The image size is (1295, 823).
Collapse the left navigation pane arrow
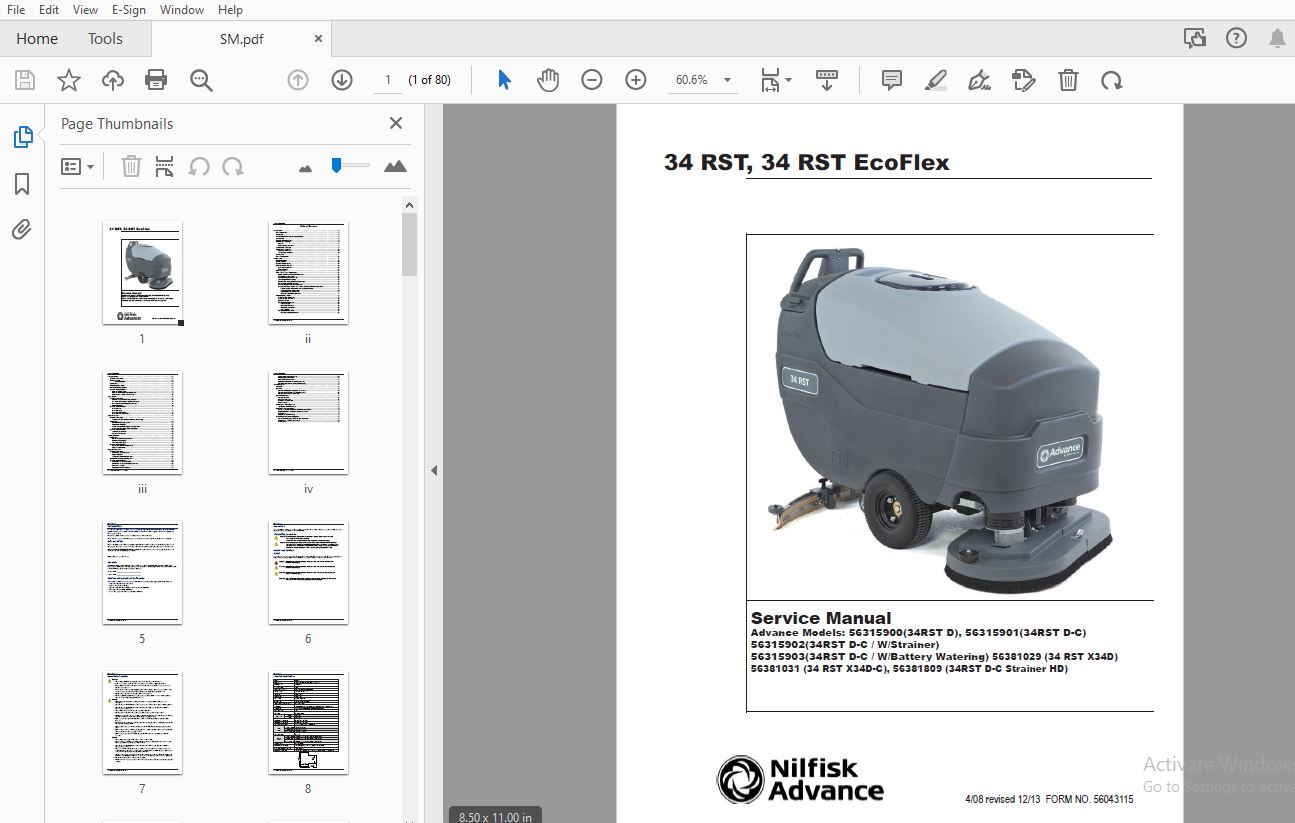pyautogui.click(x=434, y=470)
